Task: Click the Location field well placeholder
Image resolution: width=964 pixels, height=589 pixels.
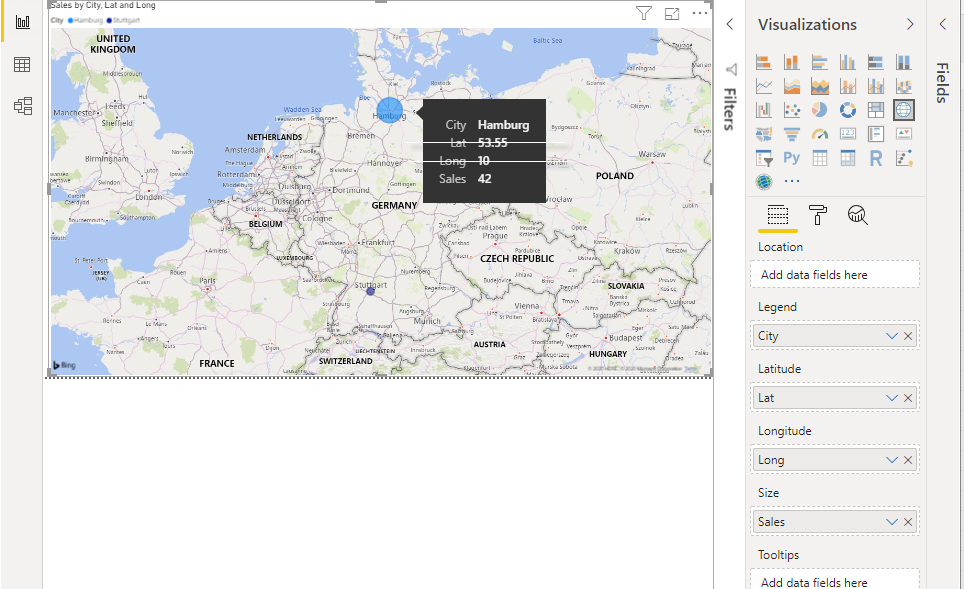Action: pyautogui.click(x=835, y=274)
